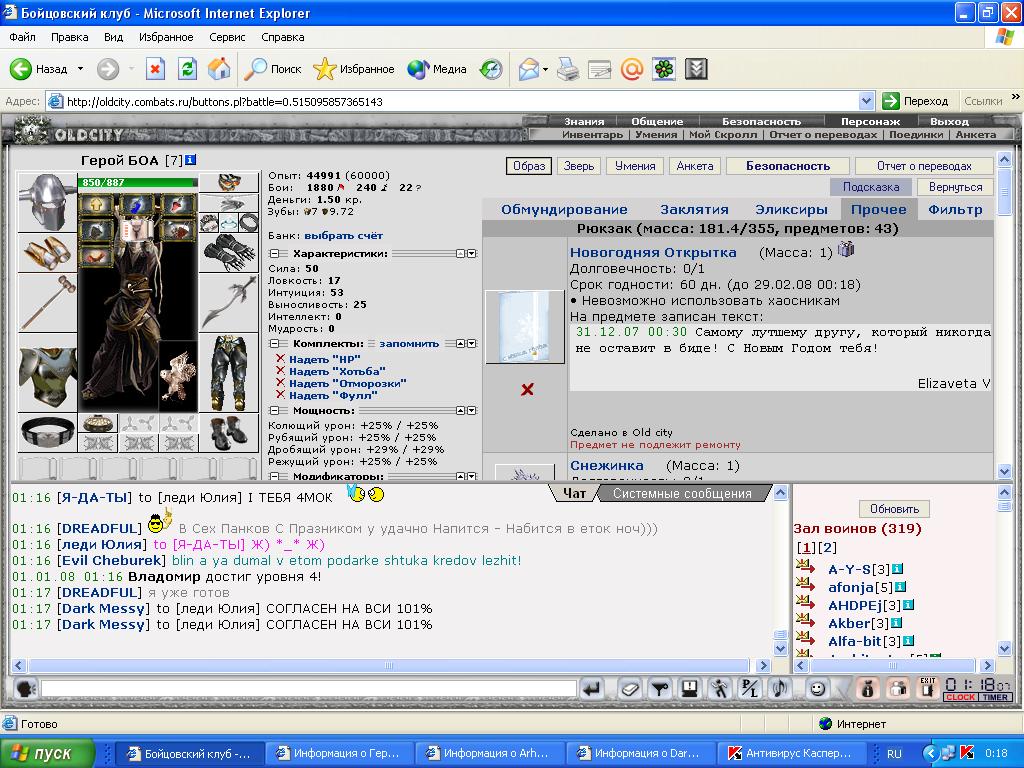The height and width of the screenshot is (768, 1024).
Task: Select the spiked gloves equipment slot
Action: click(229, 253)
